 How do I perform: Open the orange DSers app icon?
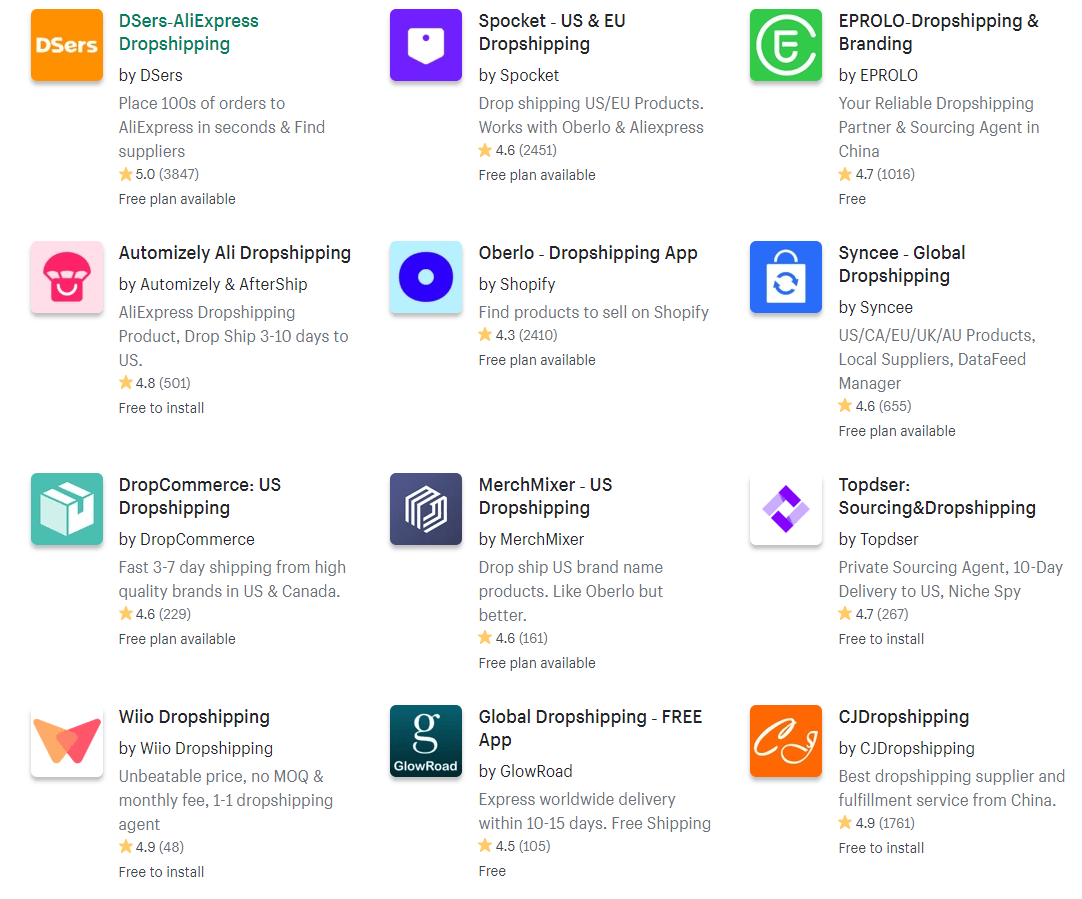[x=67, y=45]
